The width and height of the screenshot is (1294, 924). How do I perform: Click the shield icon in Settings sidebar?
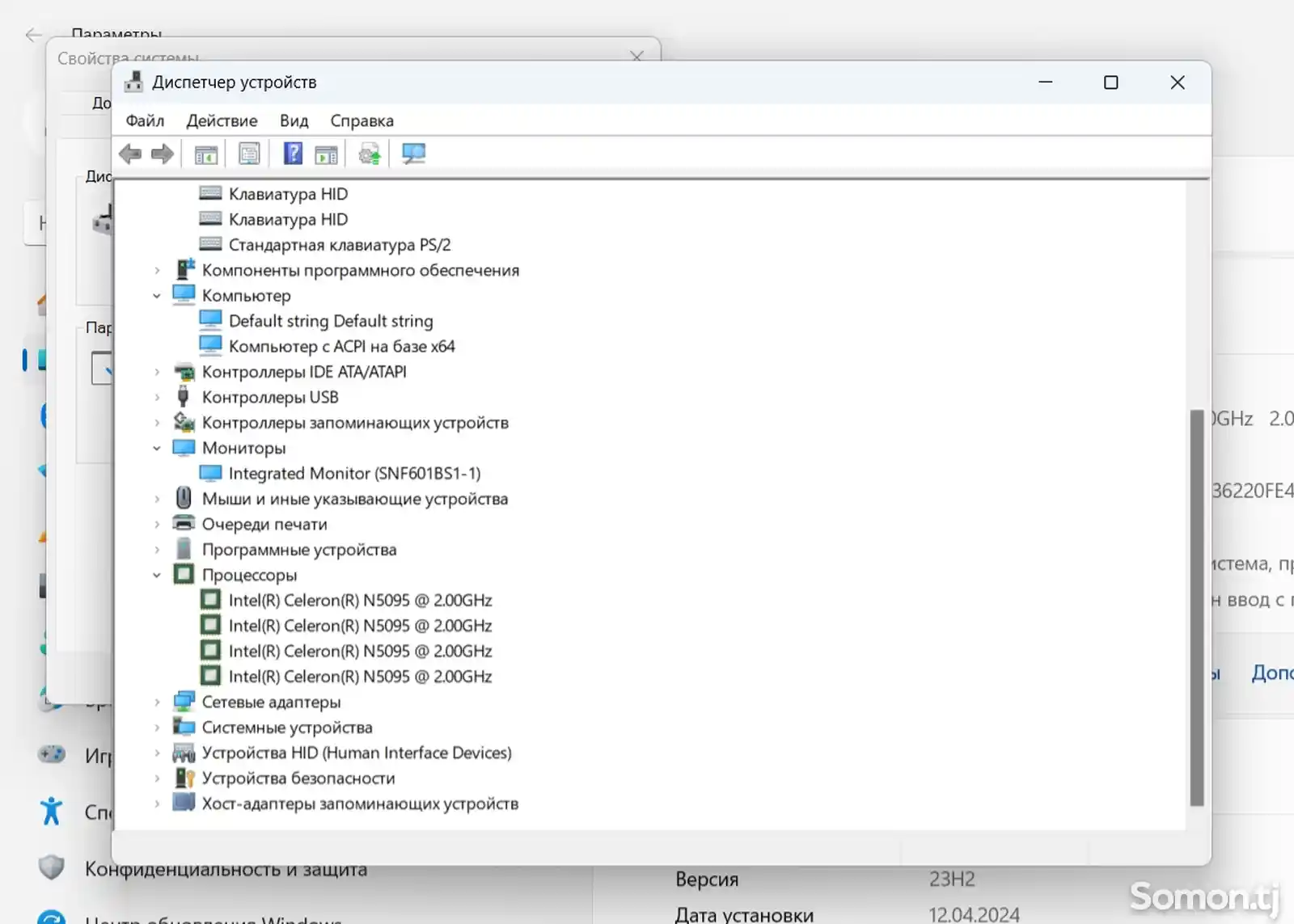51,867
